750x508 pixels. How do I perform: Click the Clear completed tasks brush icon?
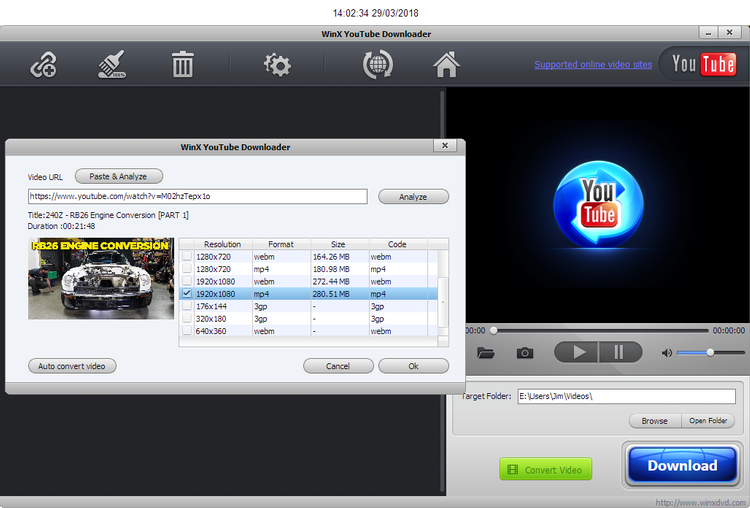pyautogui.click(x=112, y=65)
